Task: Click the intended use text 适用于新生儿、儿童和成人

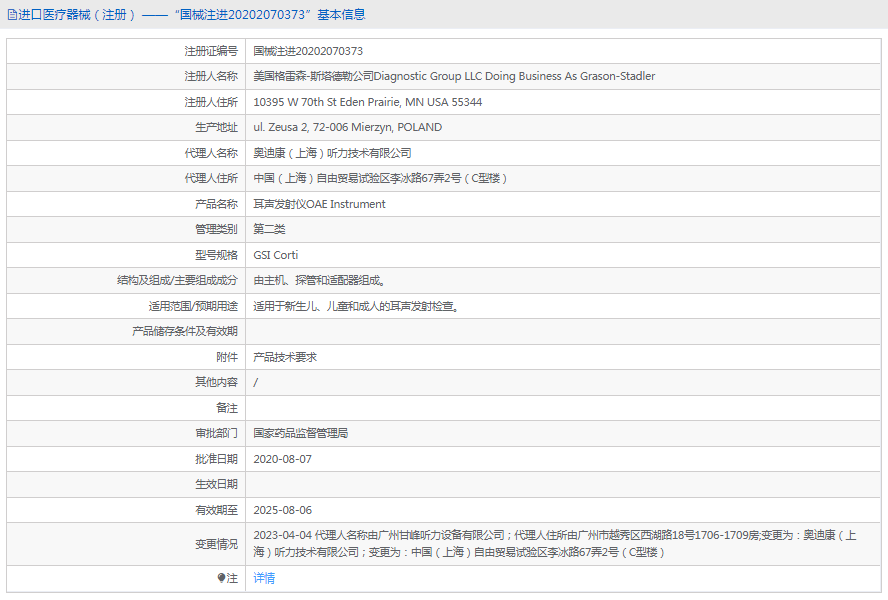Action: coord(356,306)
